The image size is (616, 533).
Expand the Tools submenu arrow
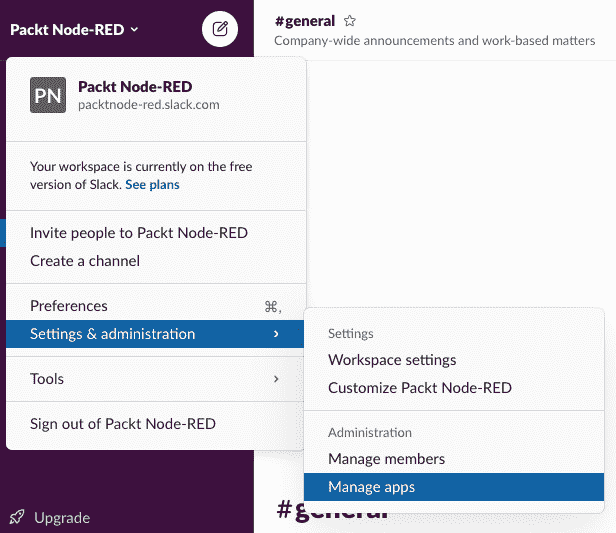(x=276, y=379)
